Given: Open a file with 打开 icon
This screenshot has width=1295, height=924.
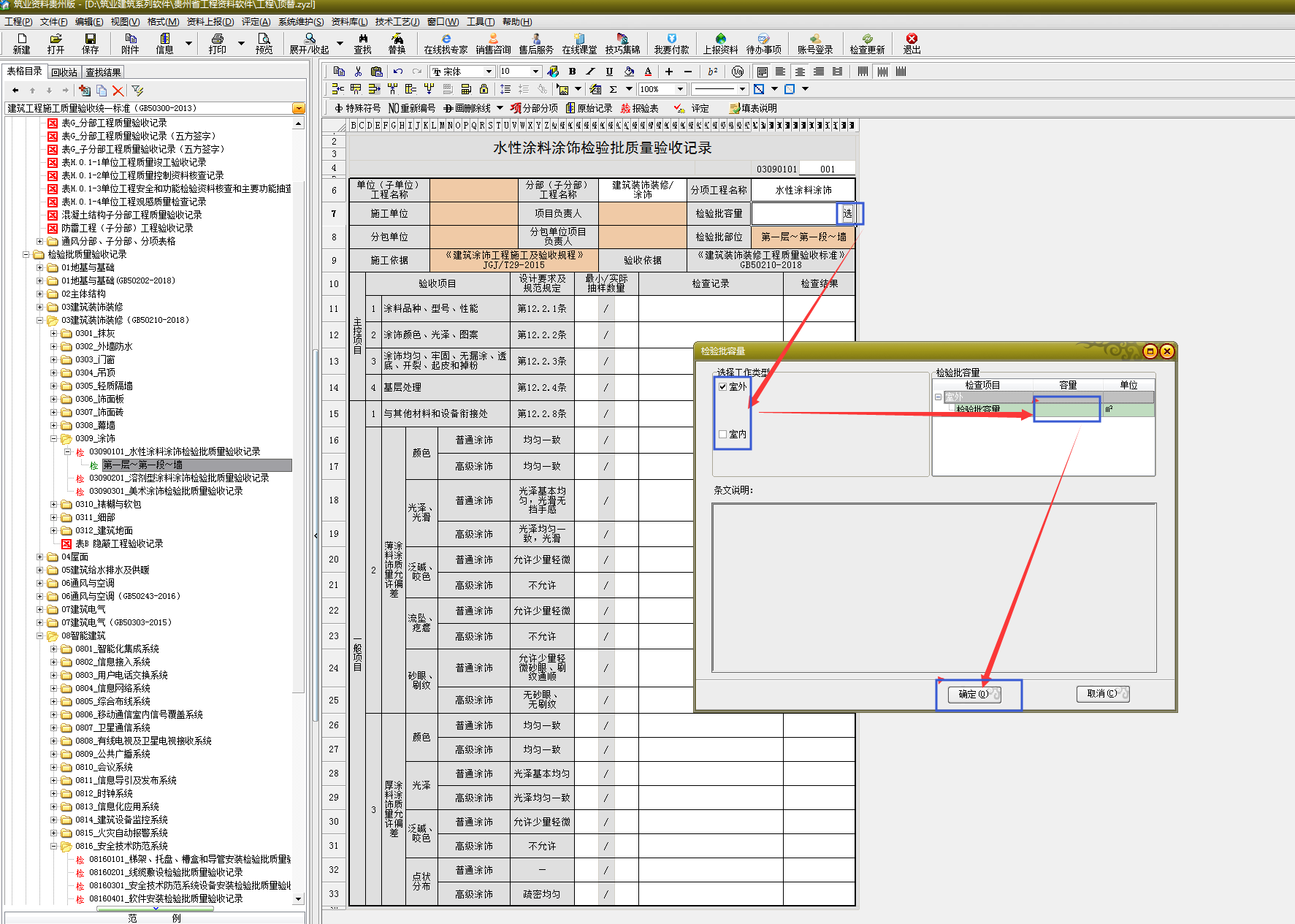Looking at the screenshot, I should pyautogui.click(x=56, y=43).
